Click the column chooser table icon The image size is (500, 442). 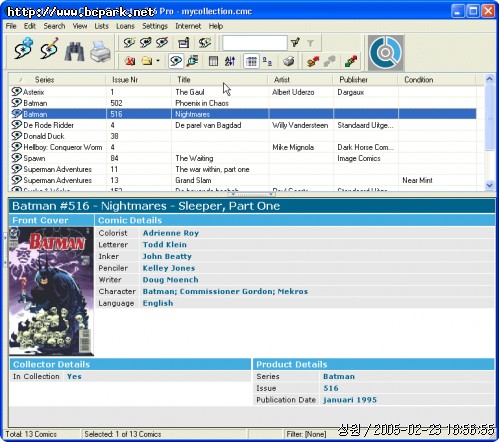click(213, 61)
